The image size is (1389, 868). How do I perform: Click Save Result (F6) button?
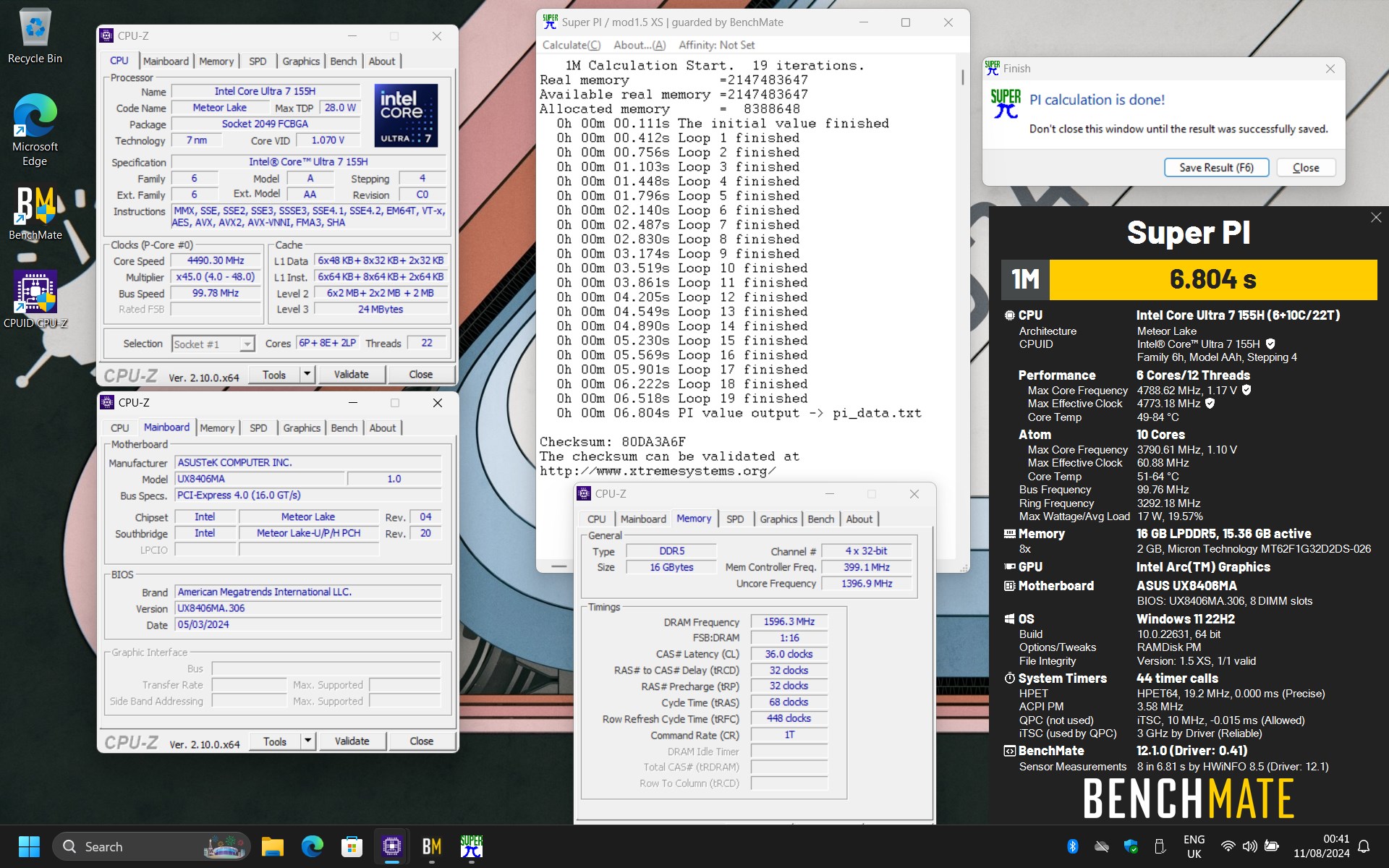pos(1216,168)
